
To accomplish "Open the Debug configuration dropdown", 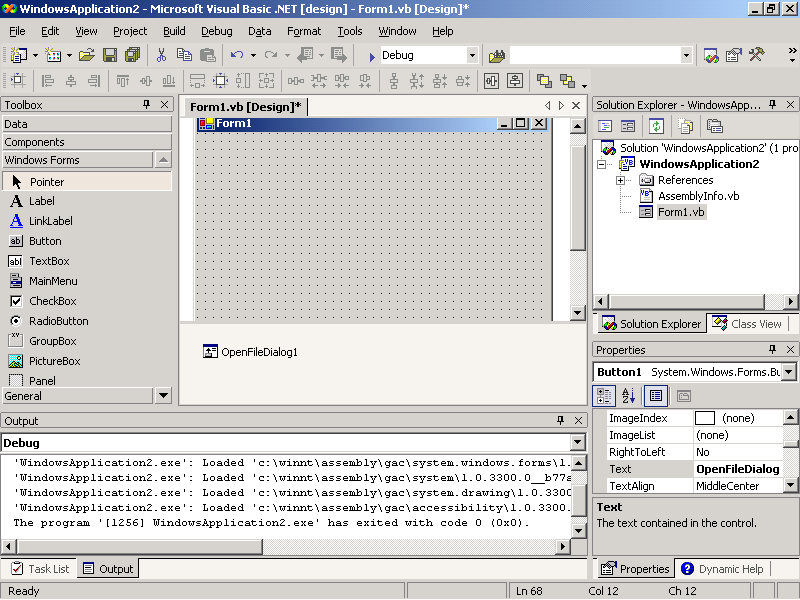I will tap(472, 55).
